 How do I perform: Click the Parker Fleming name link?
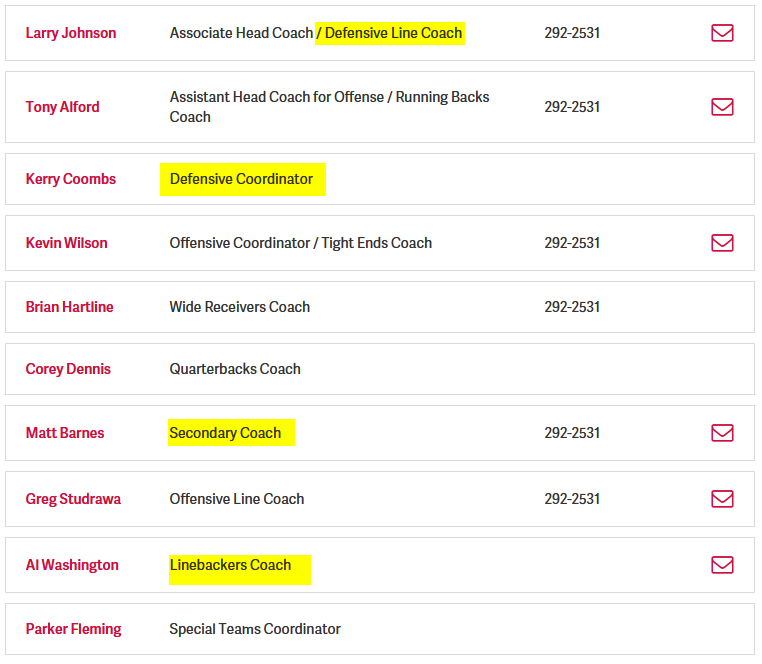click(74, 629)
